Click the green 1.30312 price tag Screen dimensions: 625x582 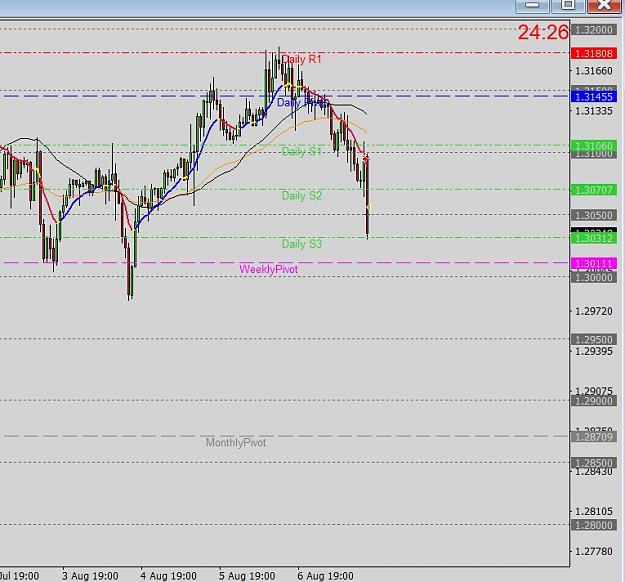pyautogui.click(x=594, y=238)
